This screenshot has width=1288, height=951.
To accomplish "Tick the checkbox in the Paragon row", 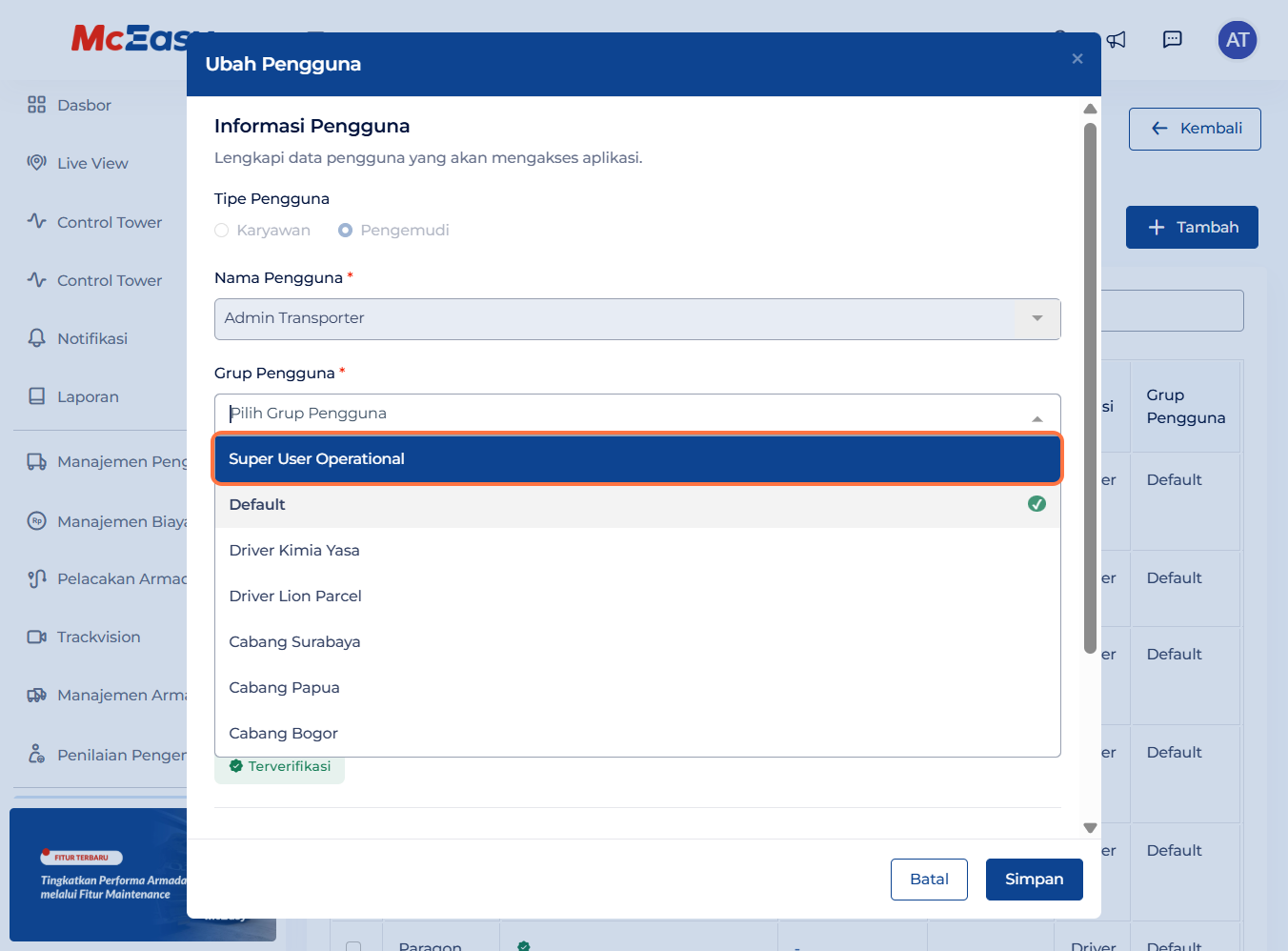I will pyautogui.click(x=353, y=946).
